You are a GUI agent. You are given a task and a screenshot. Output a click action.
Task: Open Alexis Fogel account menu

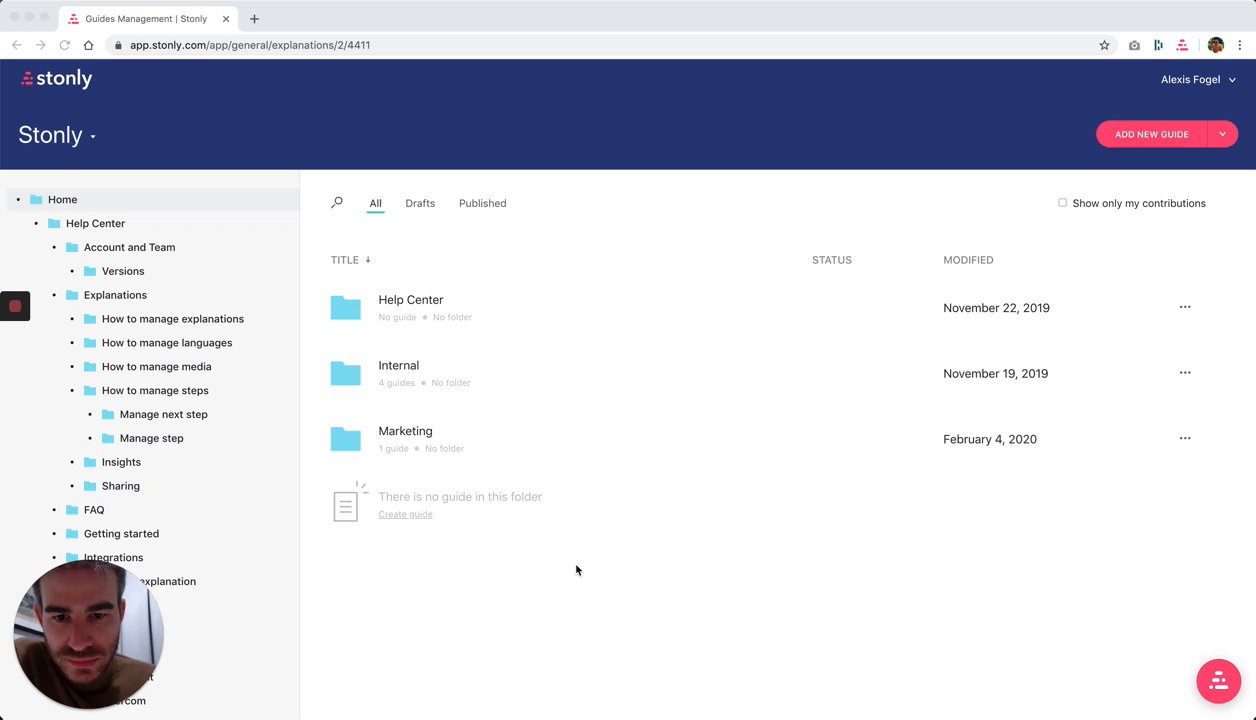point(1198,80)
